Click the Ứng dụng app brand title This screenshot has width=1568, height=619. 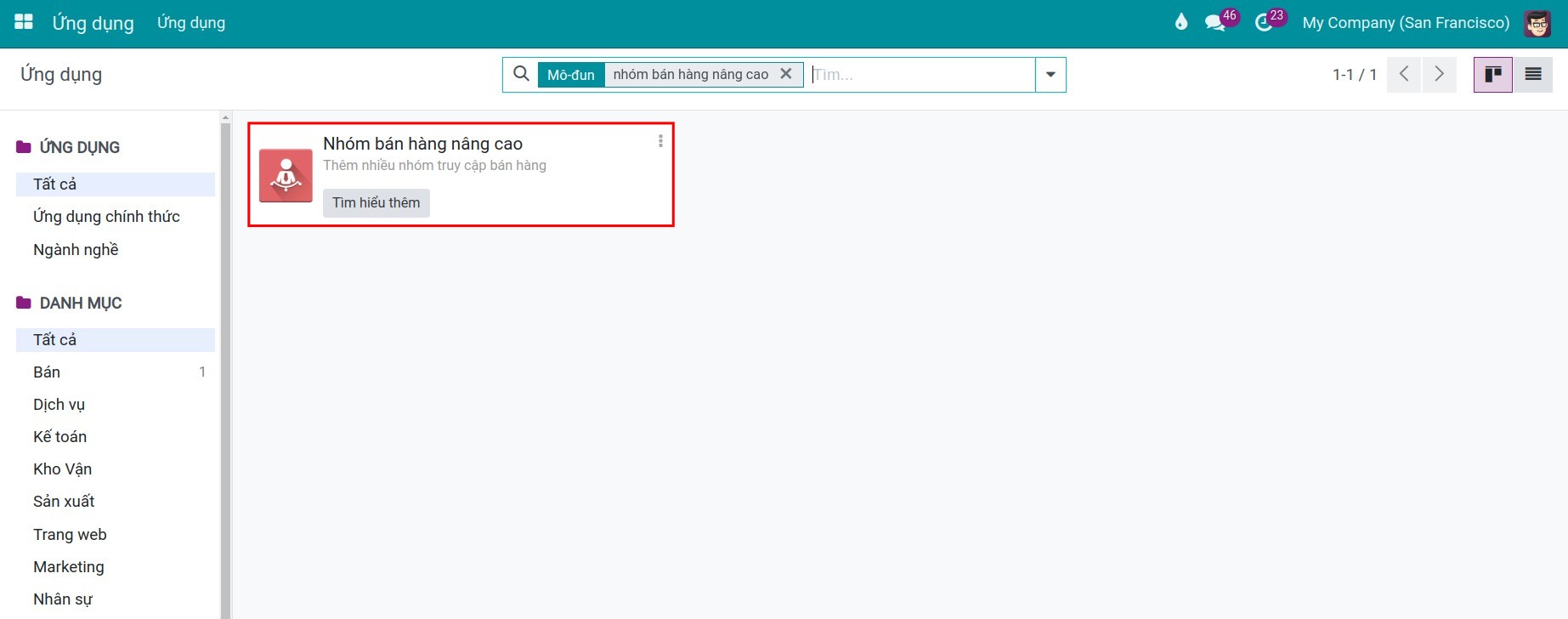pyautogui.click(x=93, y=23)
